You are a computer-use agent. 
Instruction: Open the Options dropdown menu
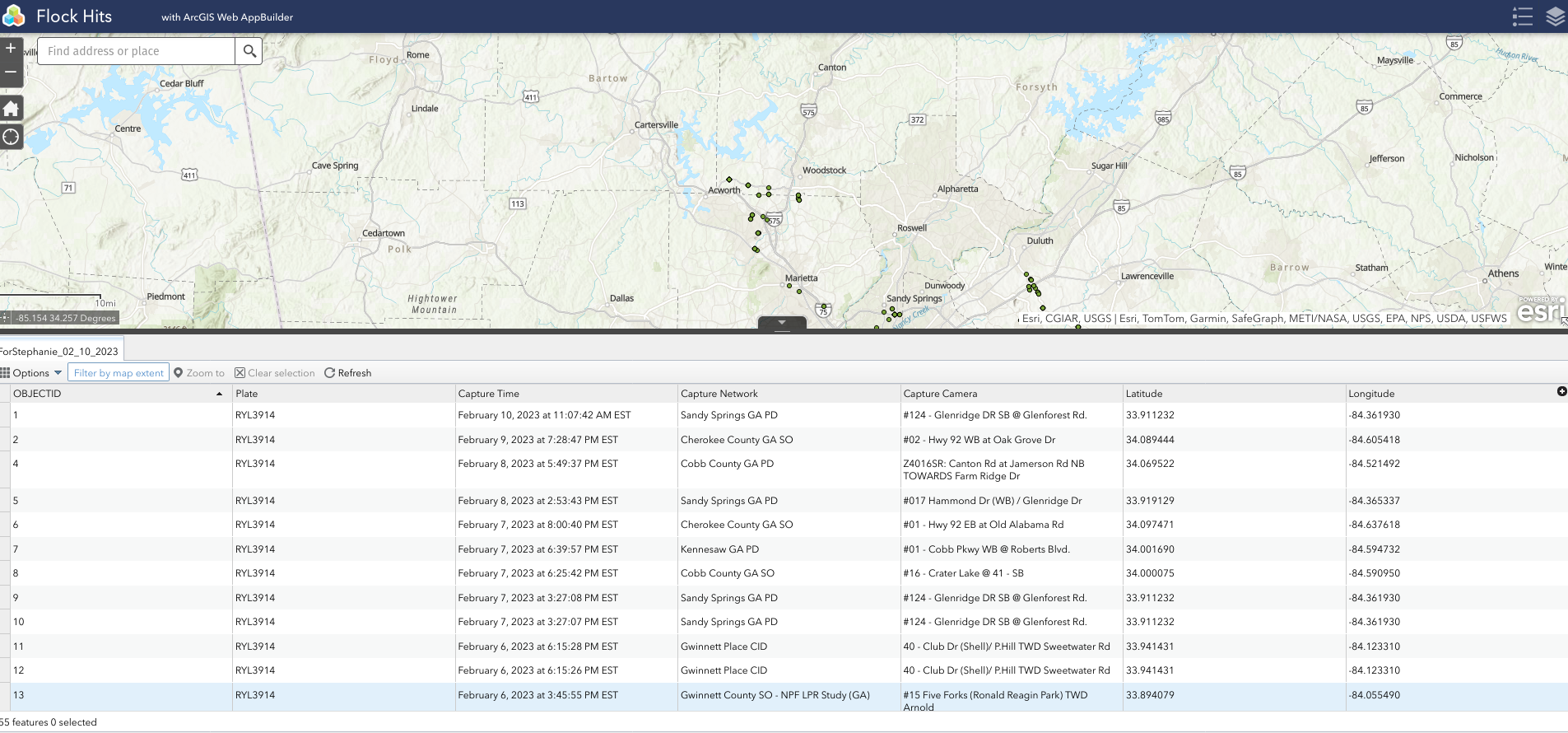31,373
